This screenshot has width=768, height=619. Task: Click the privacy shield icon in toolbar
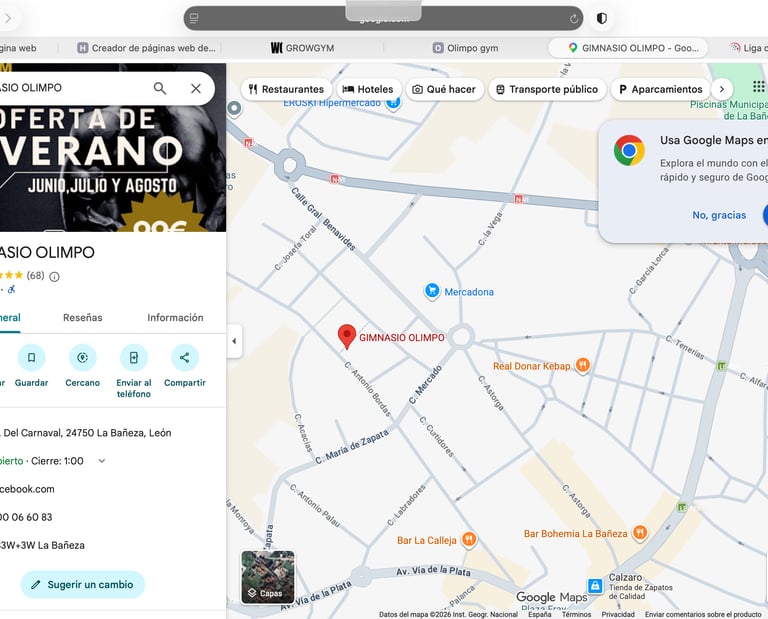pyautogui.click(x=602, y=19)
